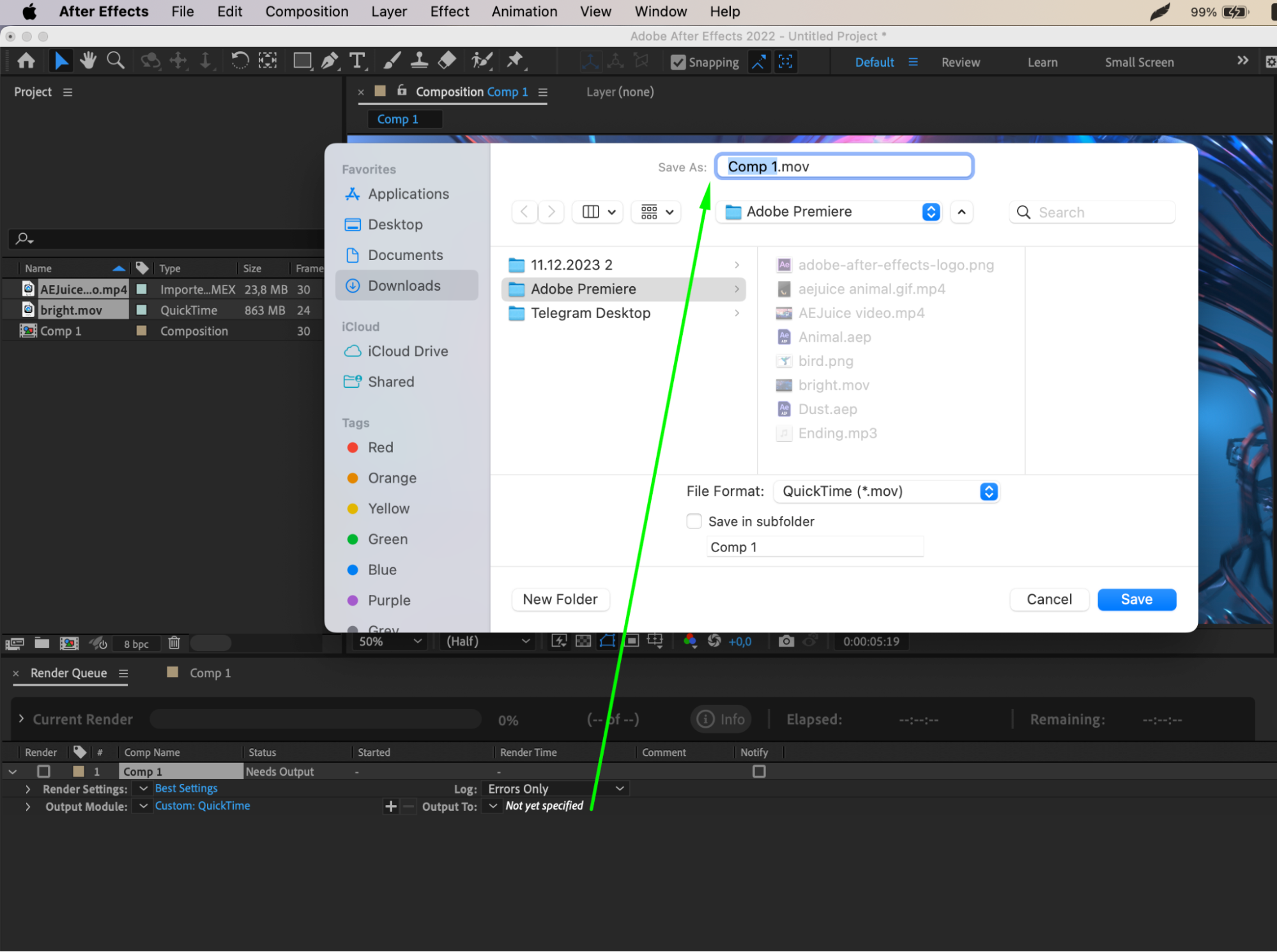Click the trash icon in Project panel
The image size is (1277, 952).
[x=174, y=643]
